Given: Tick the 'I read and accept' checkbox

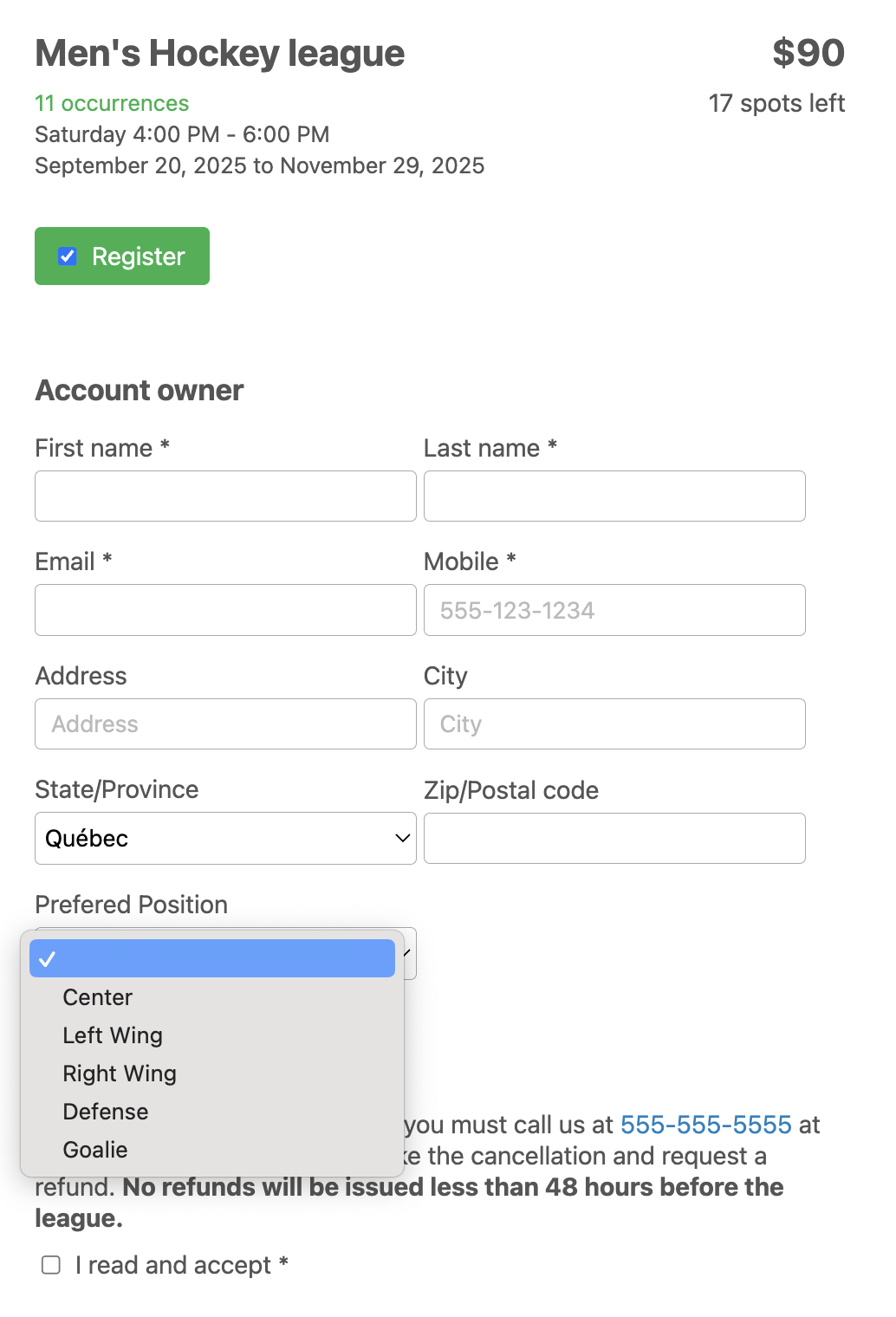Looking at the screenshot, I should pyautogui.click(x=51, y=1265).
